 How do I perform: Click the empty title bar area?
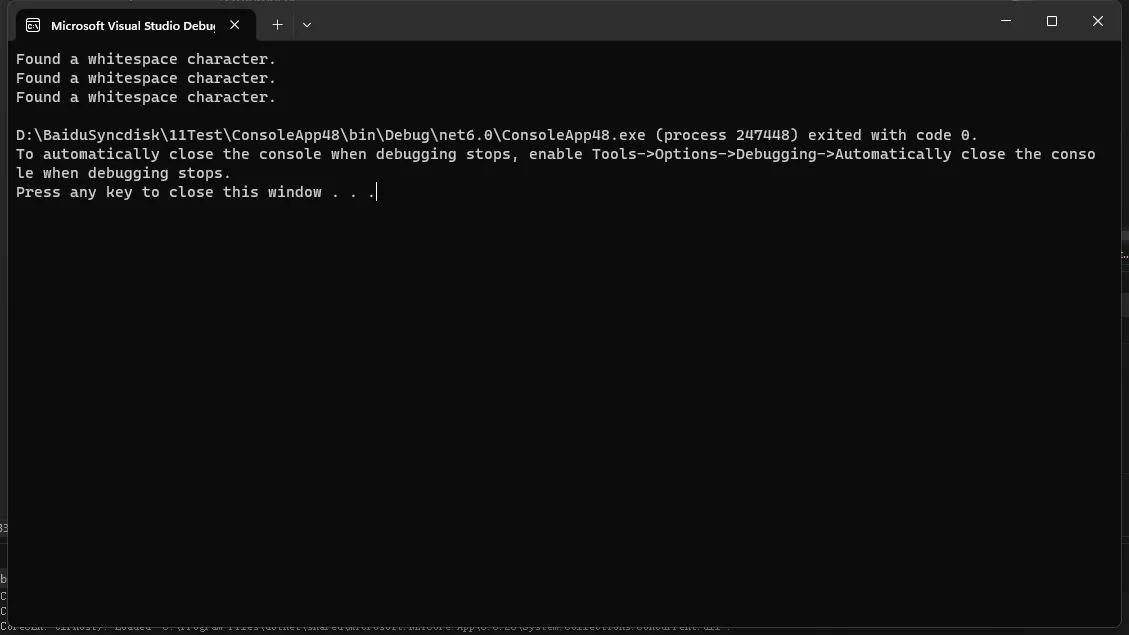coord(648,22)
